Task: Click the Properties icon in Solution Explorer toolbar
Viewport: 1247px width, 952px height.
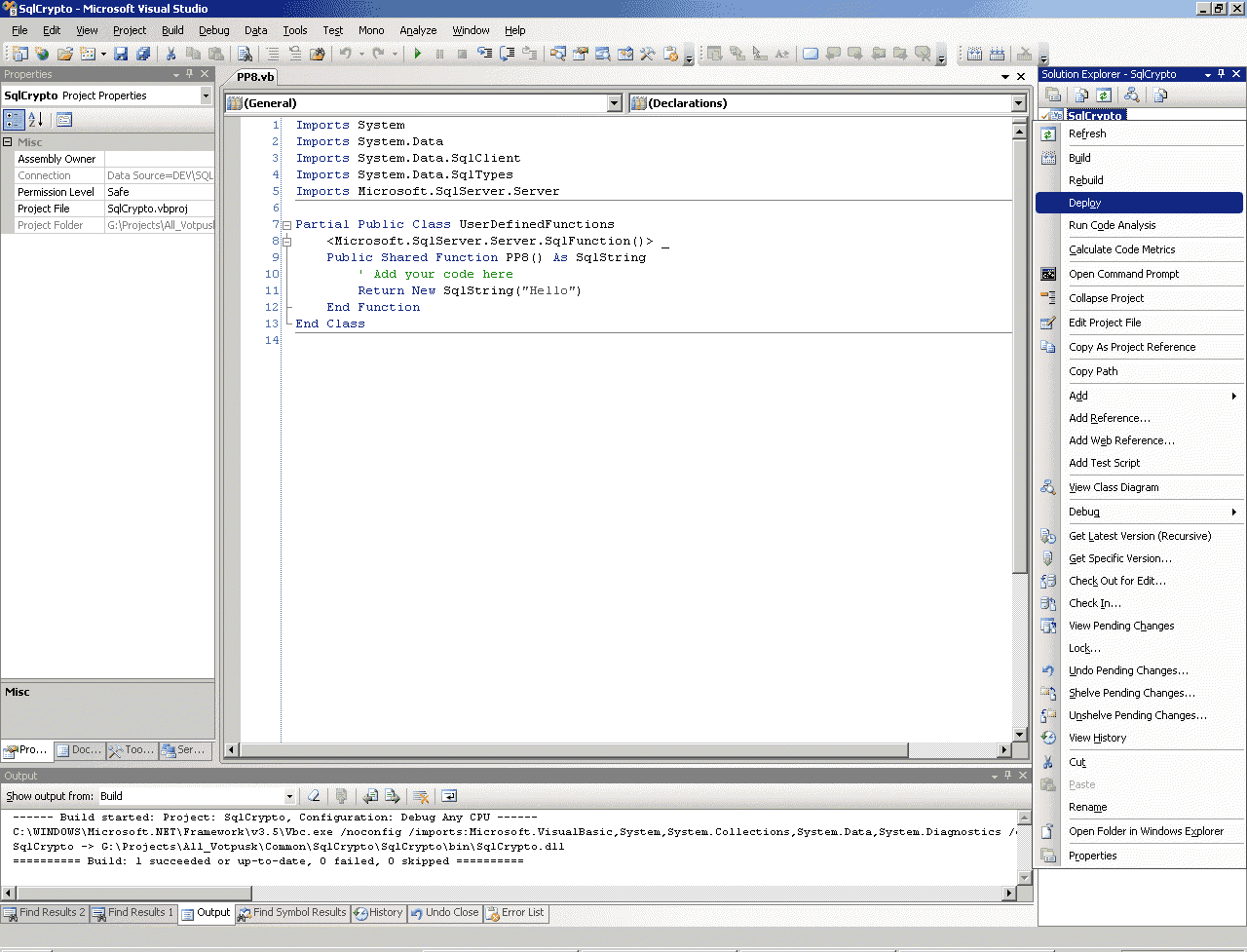Action: click(x=1053, y=95)
